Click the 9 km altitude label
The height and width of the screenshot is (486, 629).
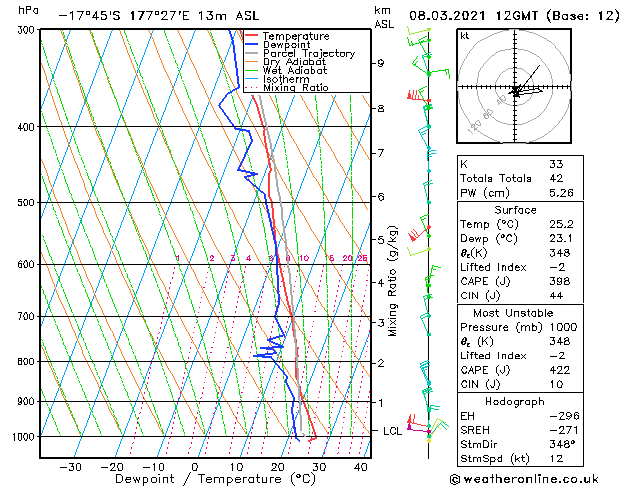coord(380,63)
